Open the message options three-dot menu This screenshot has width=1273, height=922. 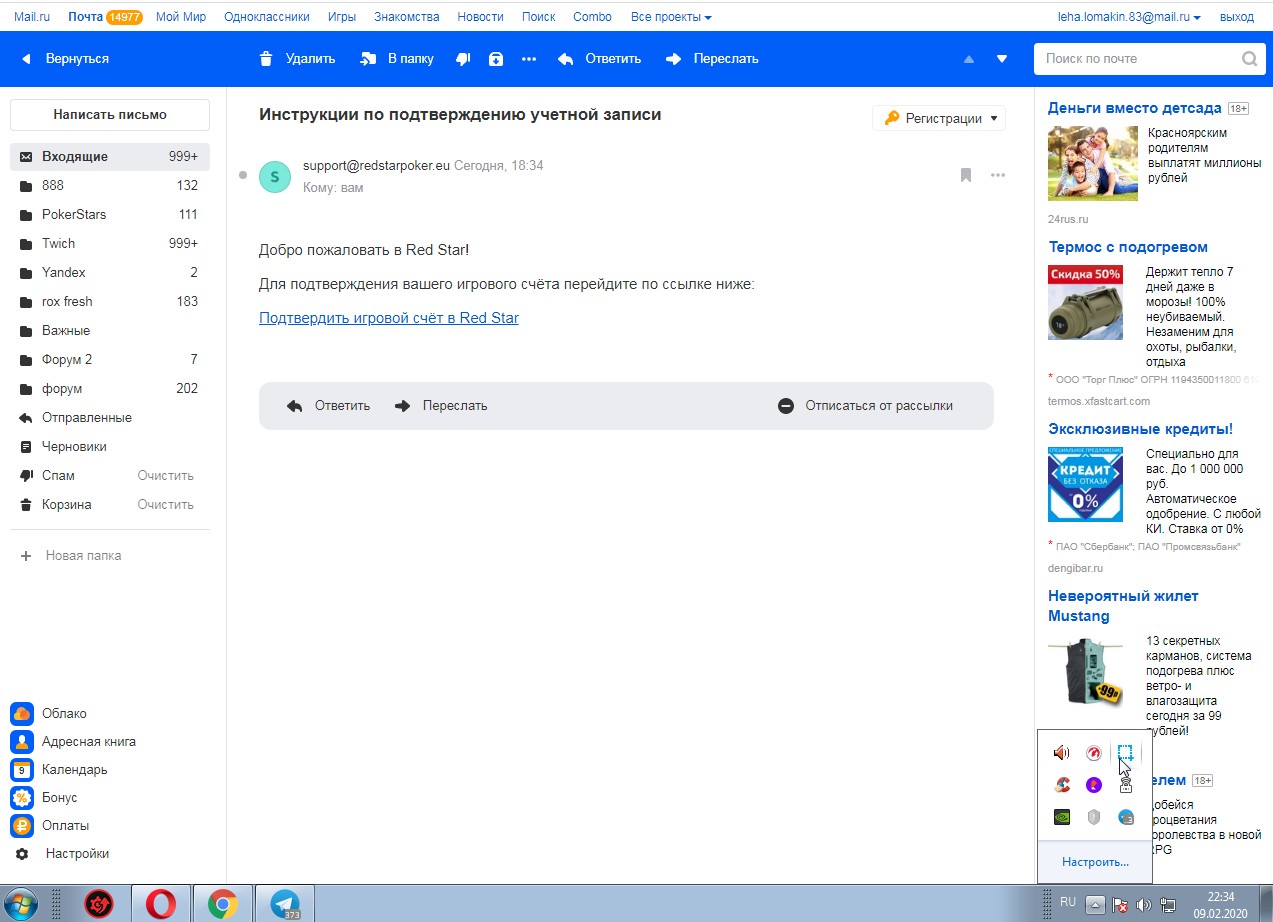998,176
